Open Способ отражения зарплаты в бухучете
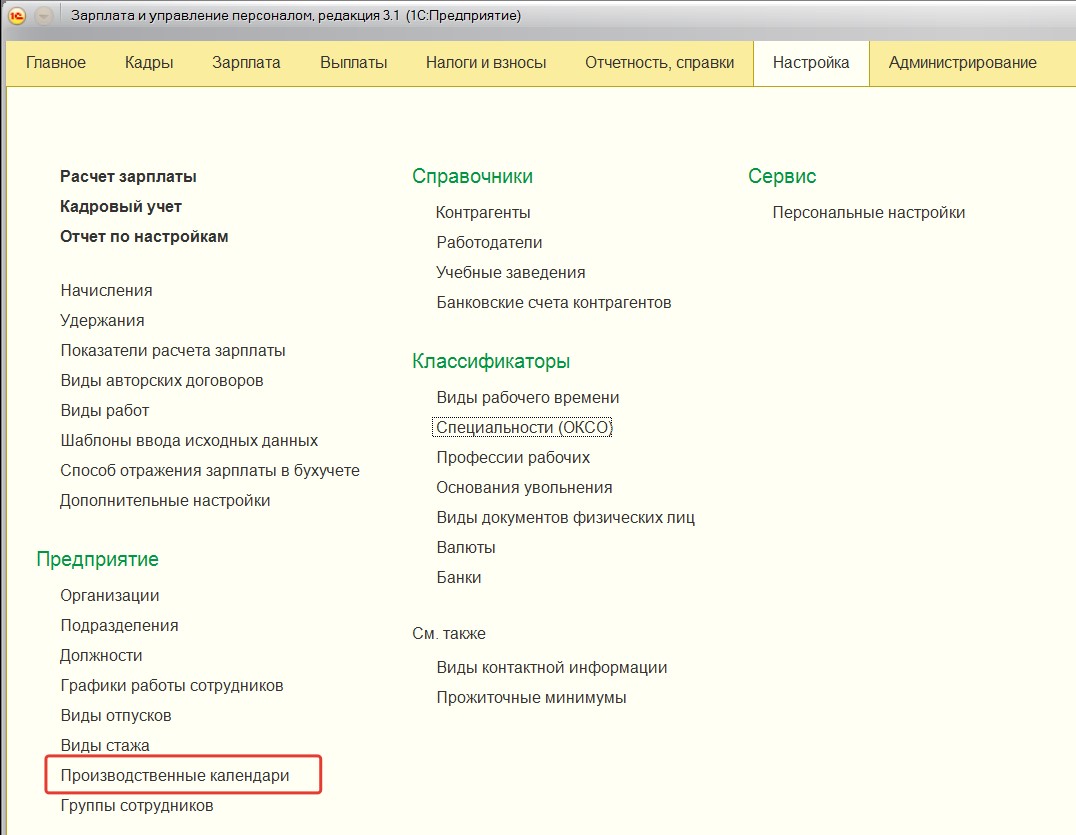This screenshot has width=1076, height=835. pyautogui.click(x=210, y=471)
